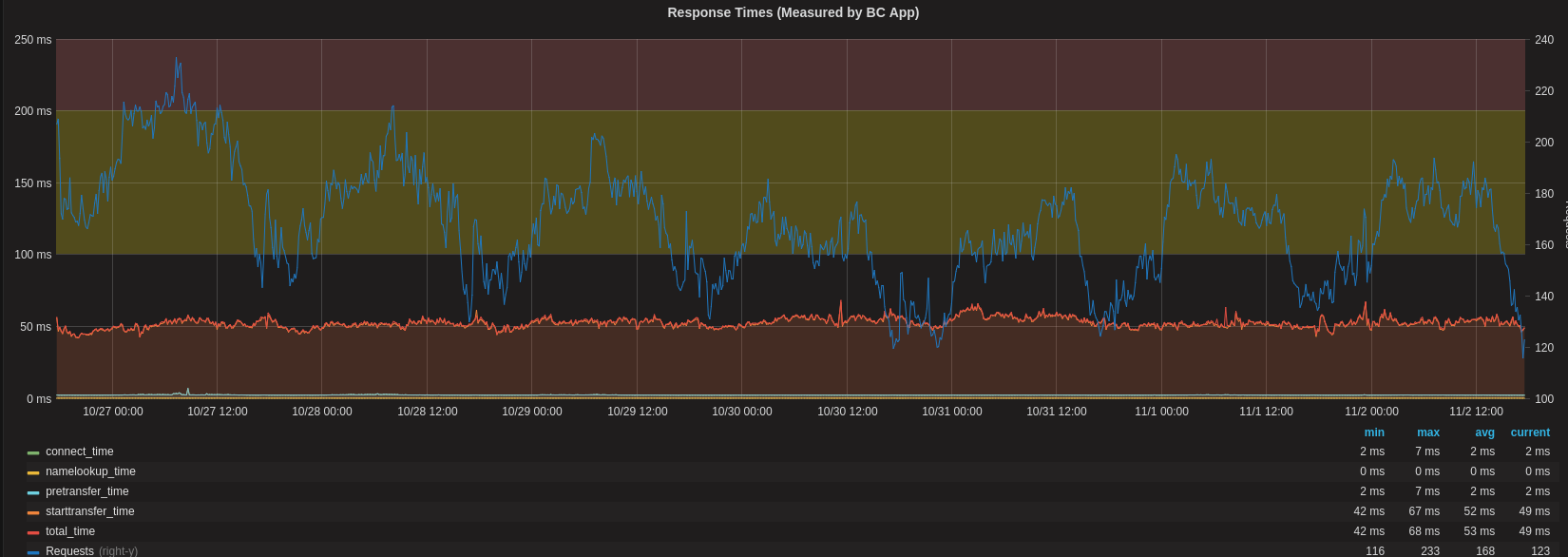This screenshot has height=557, width=1568.
Task: Click the 10/27 00:00 time axis label
Action: [x=113, y=412]
